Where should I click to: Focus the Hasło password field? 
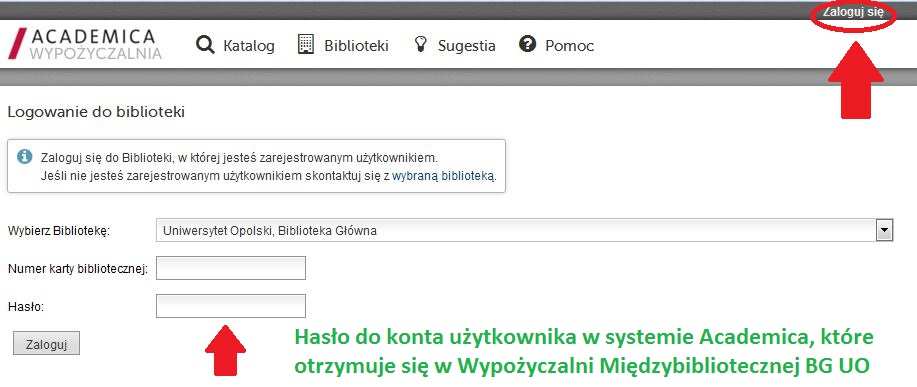click(x=230, y=306)
